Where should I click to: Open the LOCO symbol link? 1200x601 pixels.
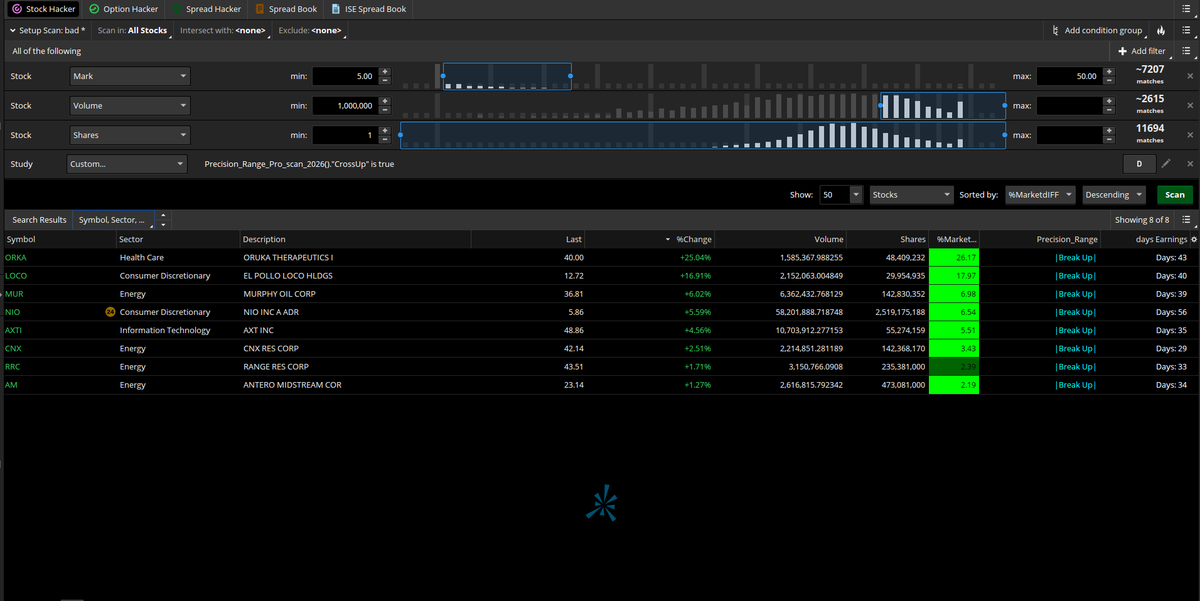(16, 276)
